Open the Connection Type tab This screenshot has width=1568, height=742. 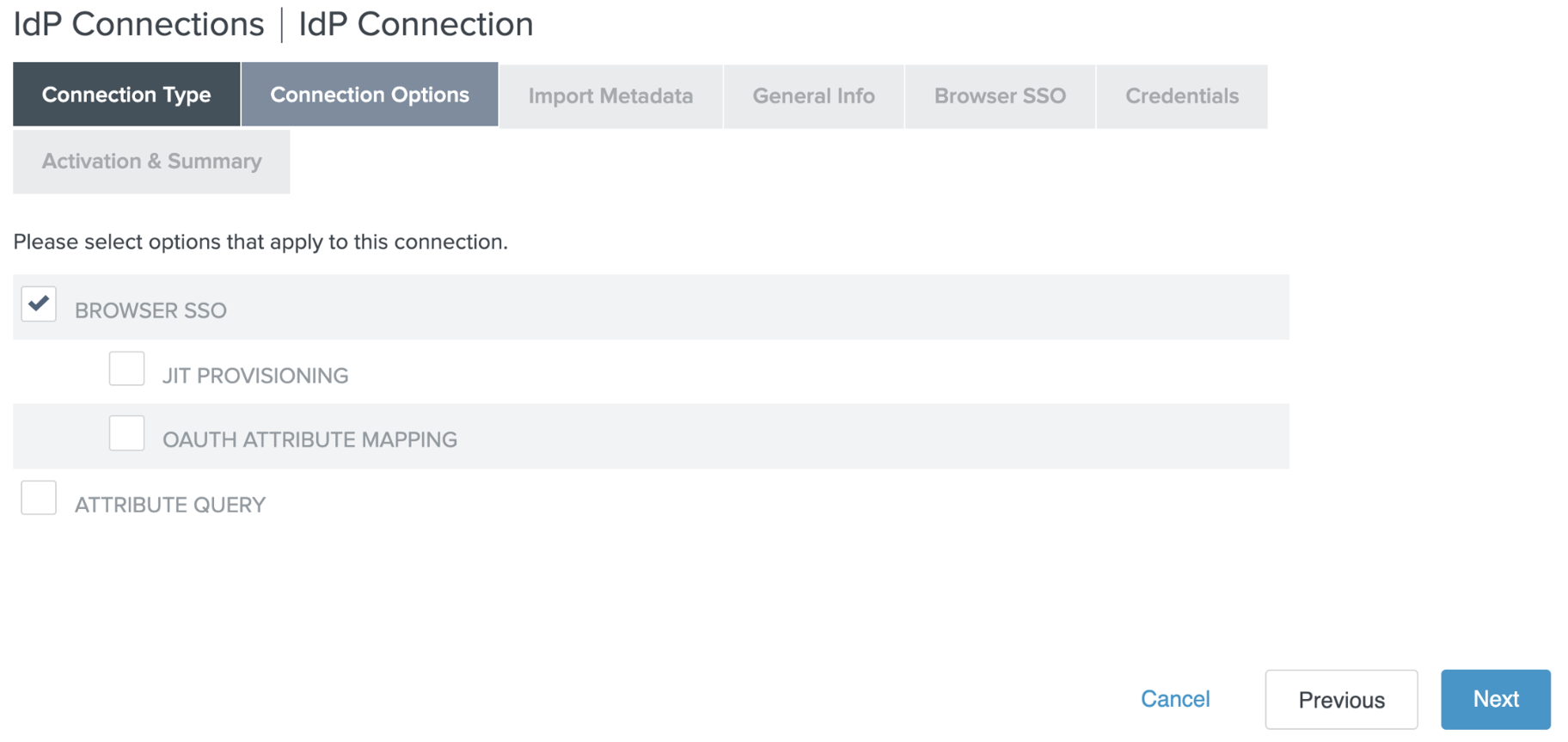tap(126, 95)
